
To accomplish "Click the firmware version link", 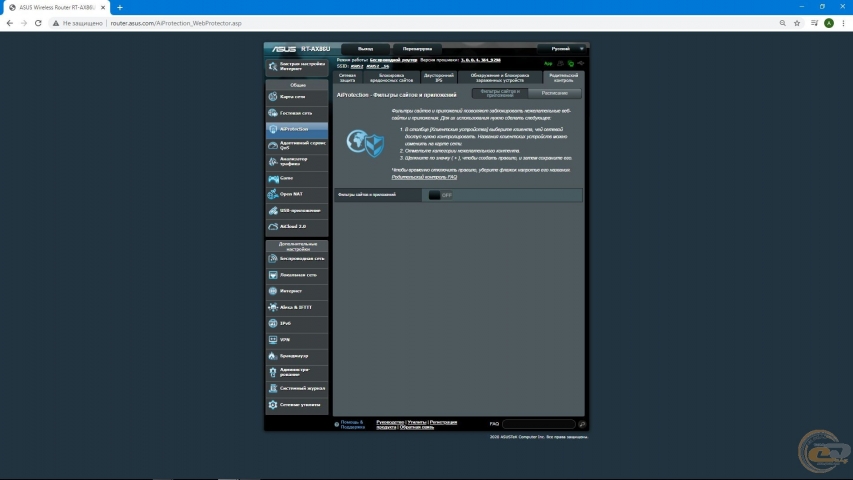I will [x=481, y=60].
